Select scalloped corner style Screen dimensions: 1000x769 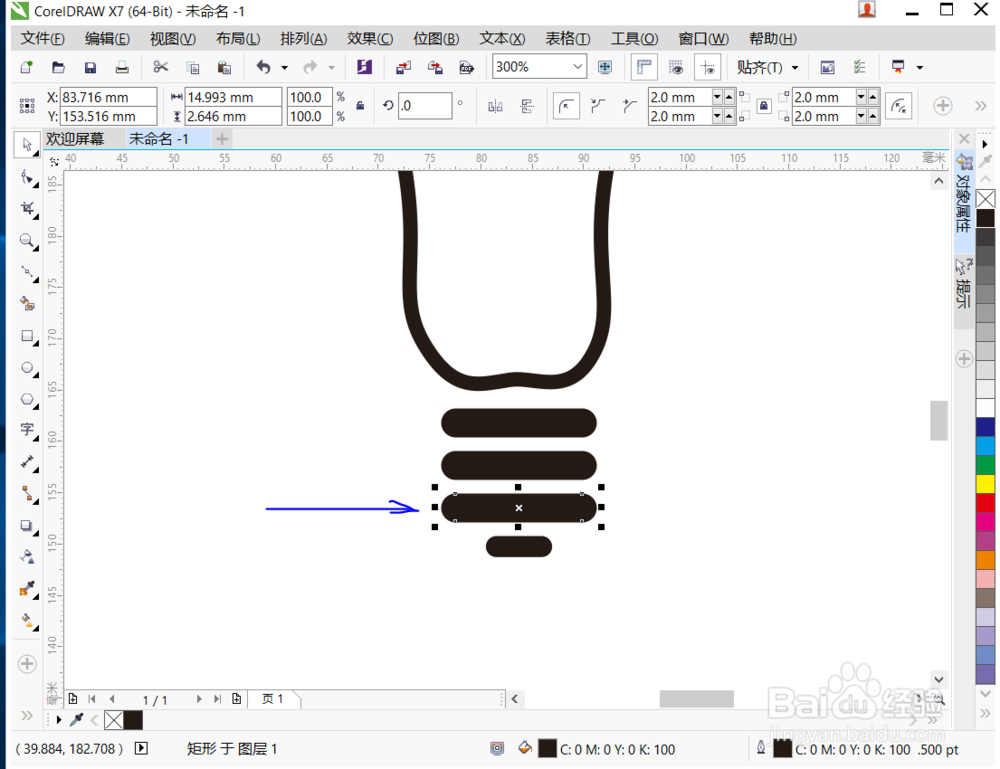pyautogui.click(x=598, y=106)
